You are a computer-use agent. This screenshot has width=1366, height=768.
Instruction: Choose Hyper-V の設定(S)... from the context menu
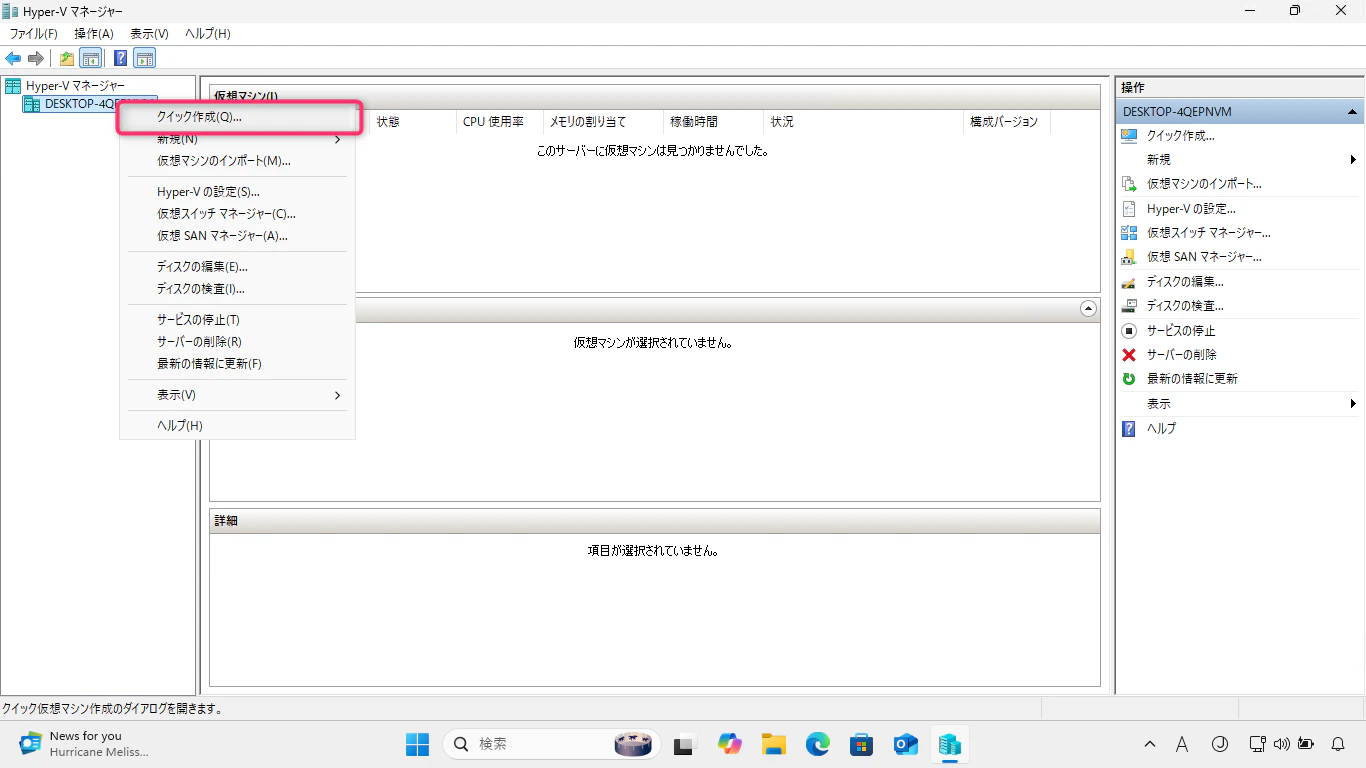pos(237,192)
